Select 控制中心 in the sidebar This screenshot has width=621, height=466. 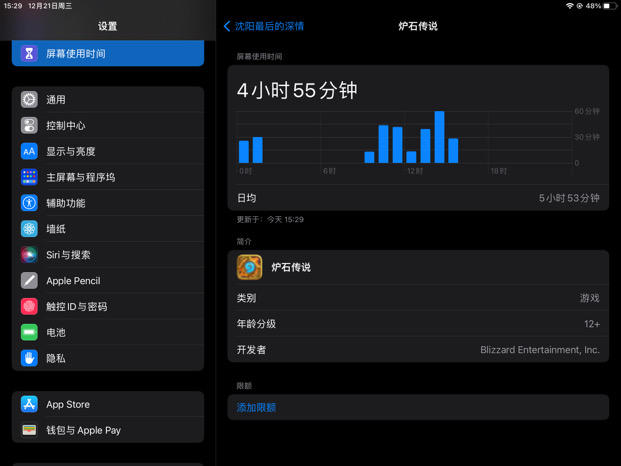(x=108, y=126)
